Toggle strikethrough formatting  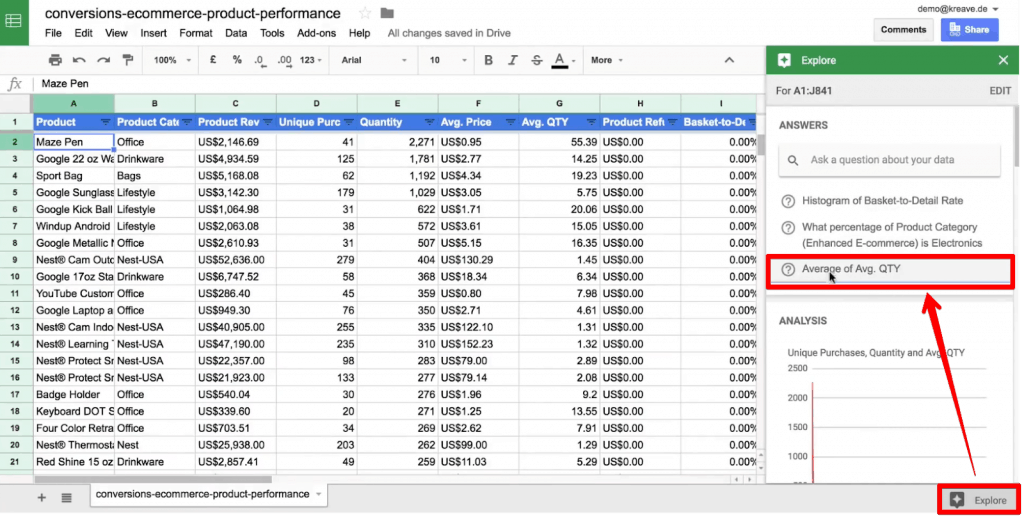536,60
